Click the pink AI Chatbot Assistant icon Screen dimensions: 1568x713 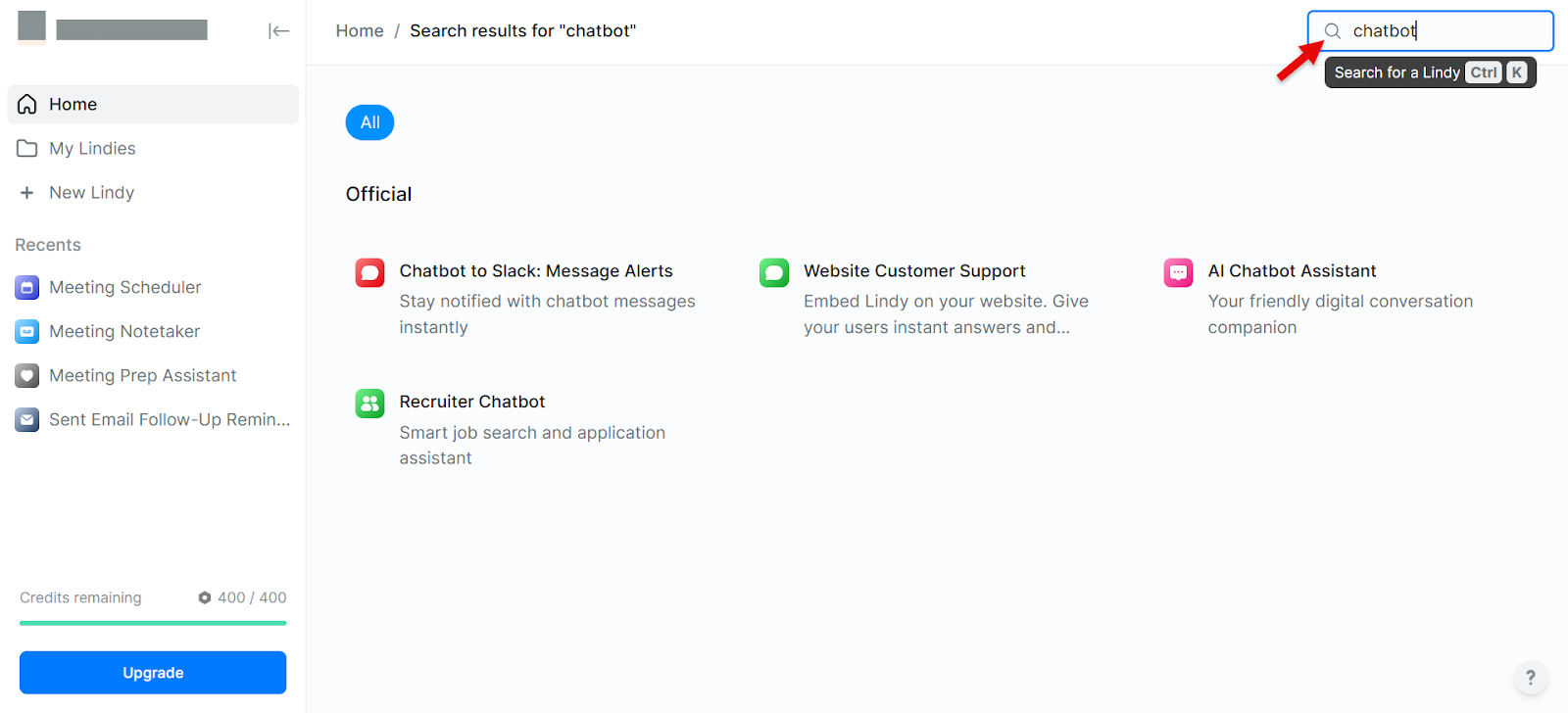[x=1178, y=272]
